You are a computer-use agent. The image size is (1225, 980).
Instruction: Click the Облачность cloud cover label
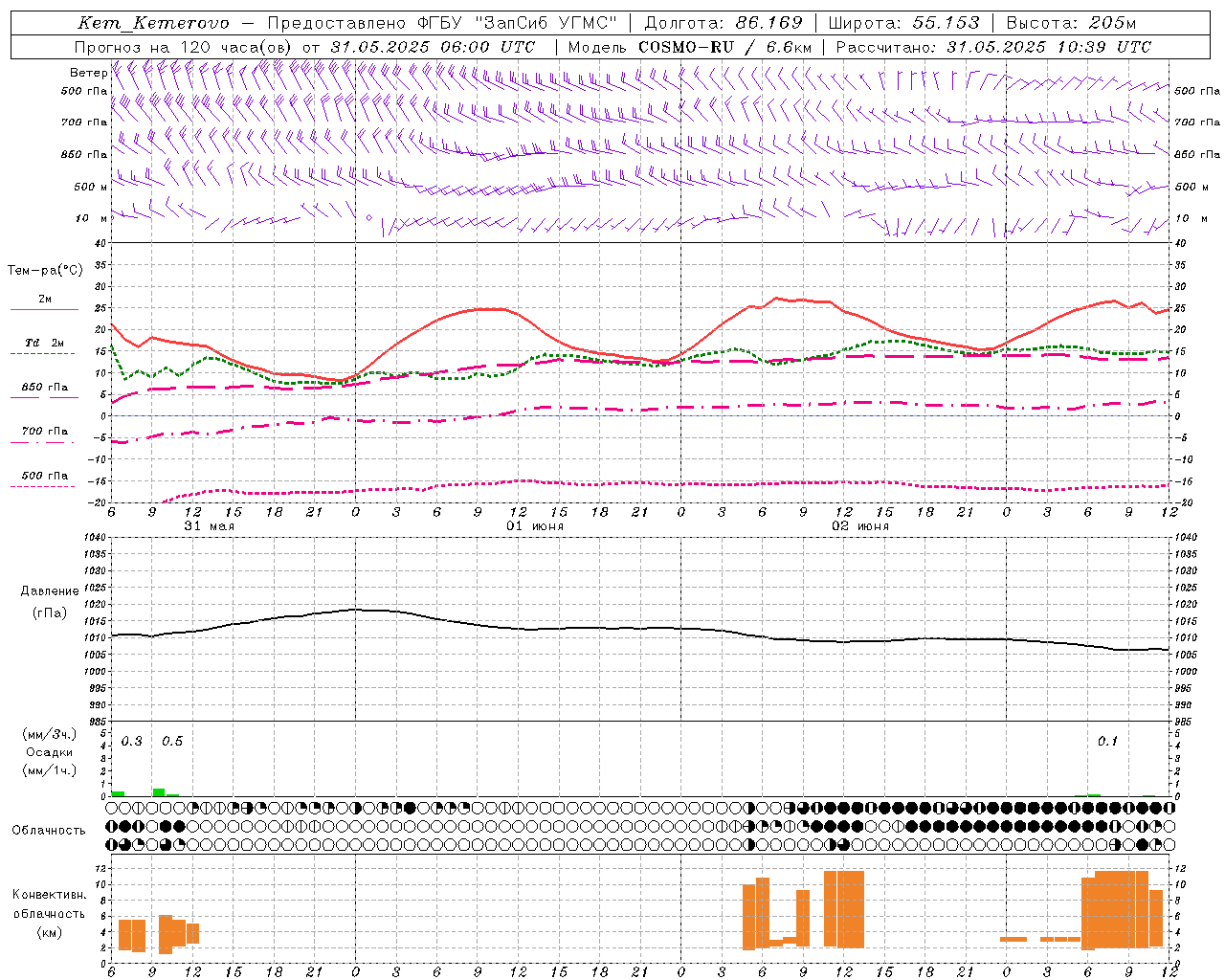coord(49,831)
